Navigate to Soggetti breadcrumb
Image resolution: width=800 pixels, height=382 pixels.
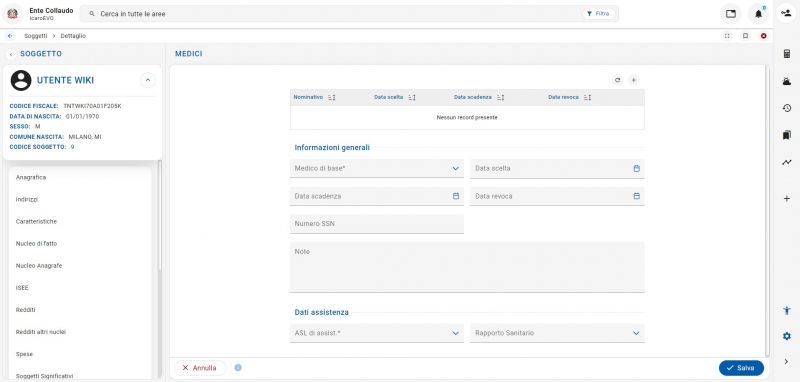[x=36, y=36]
